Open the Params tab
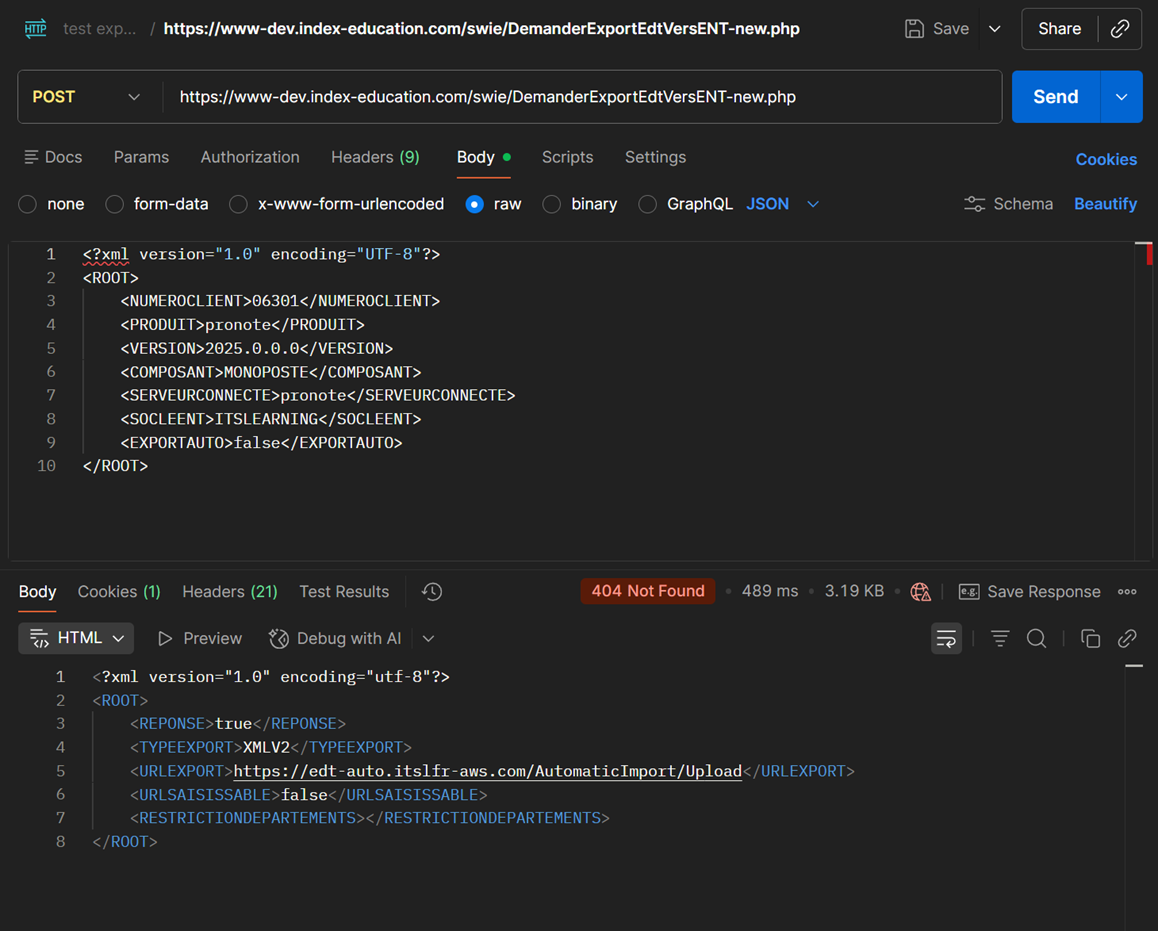1158x931 pixels. pos(141,157)
